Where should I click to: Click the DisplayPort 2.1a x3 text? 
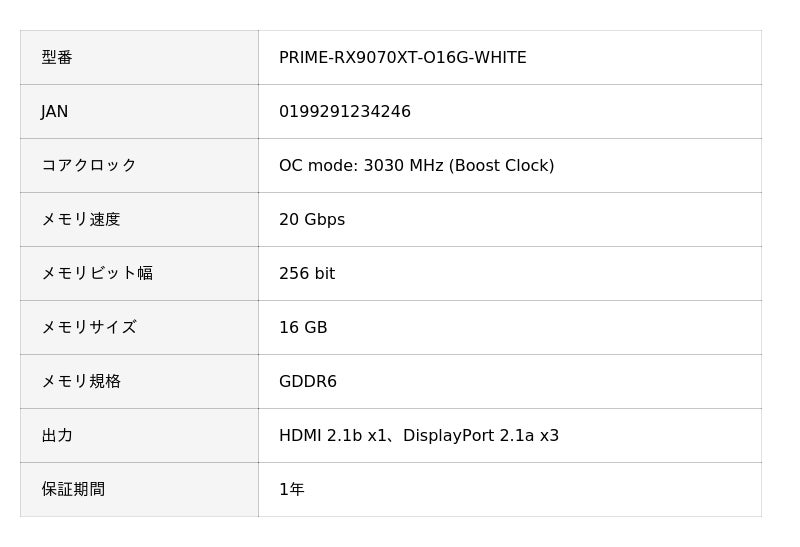click(x=481, y=436)
